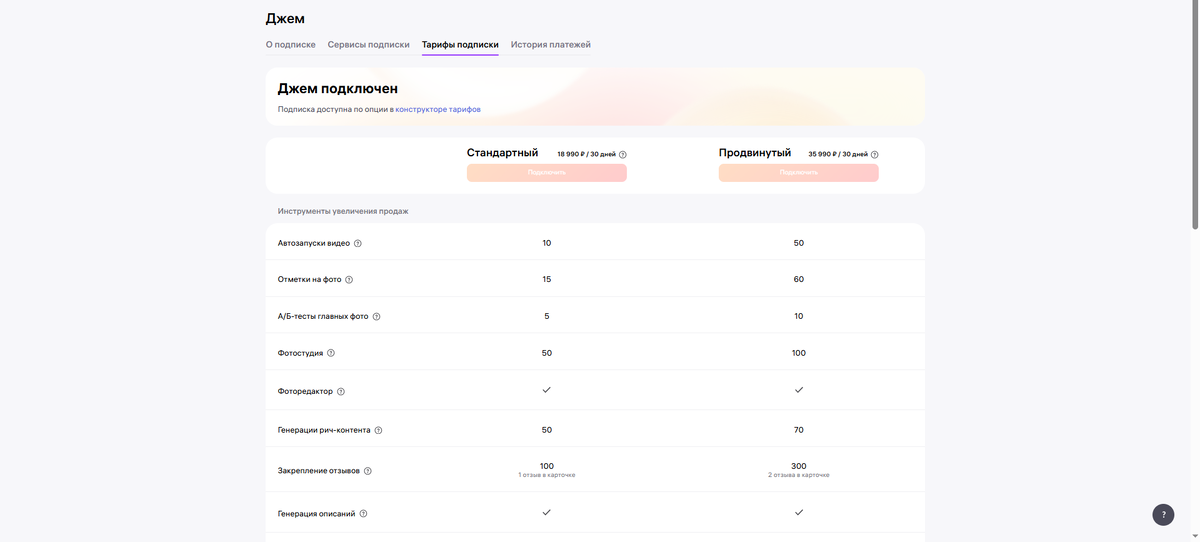Click price 18 990 ₽ / 30 дней
1200x542 pixels.
click(586, 155)
